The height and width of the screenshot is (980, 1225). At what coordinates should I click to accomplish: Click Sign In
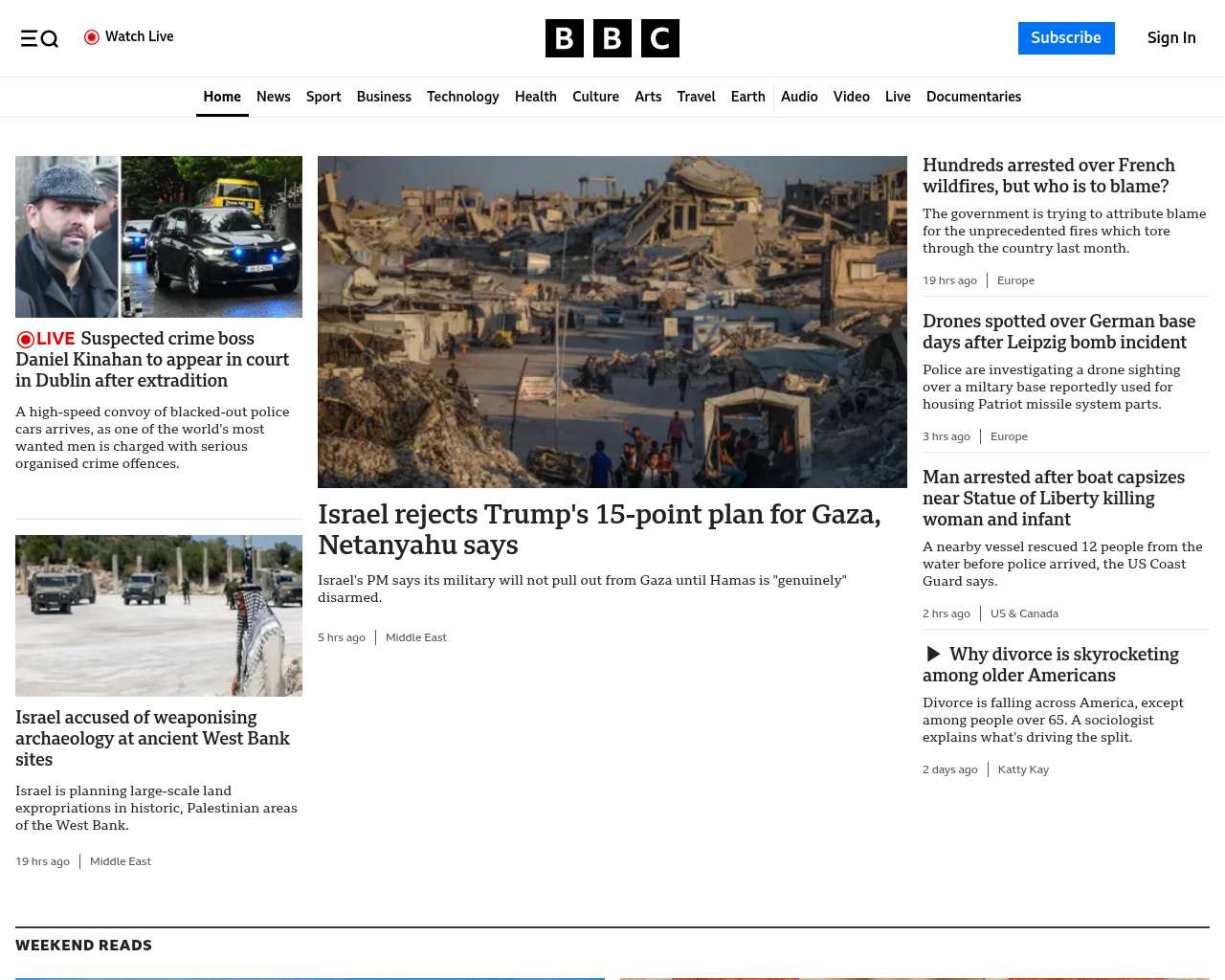pyautogui.click(x=1171, y=38)
